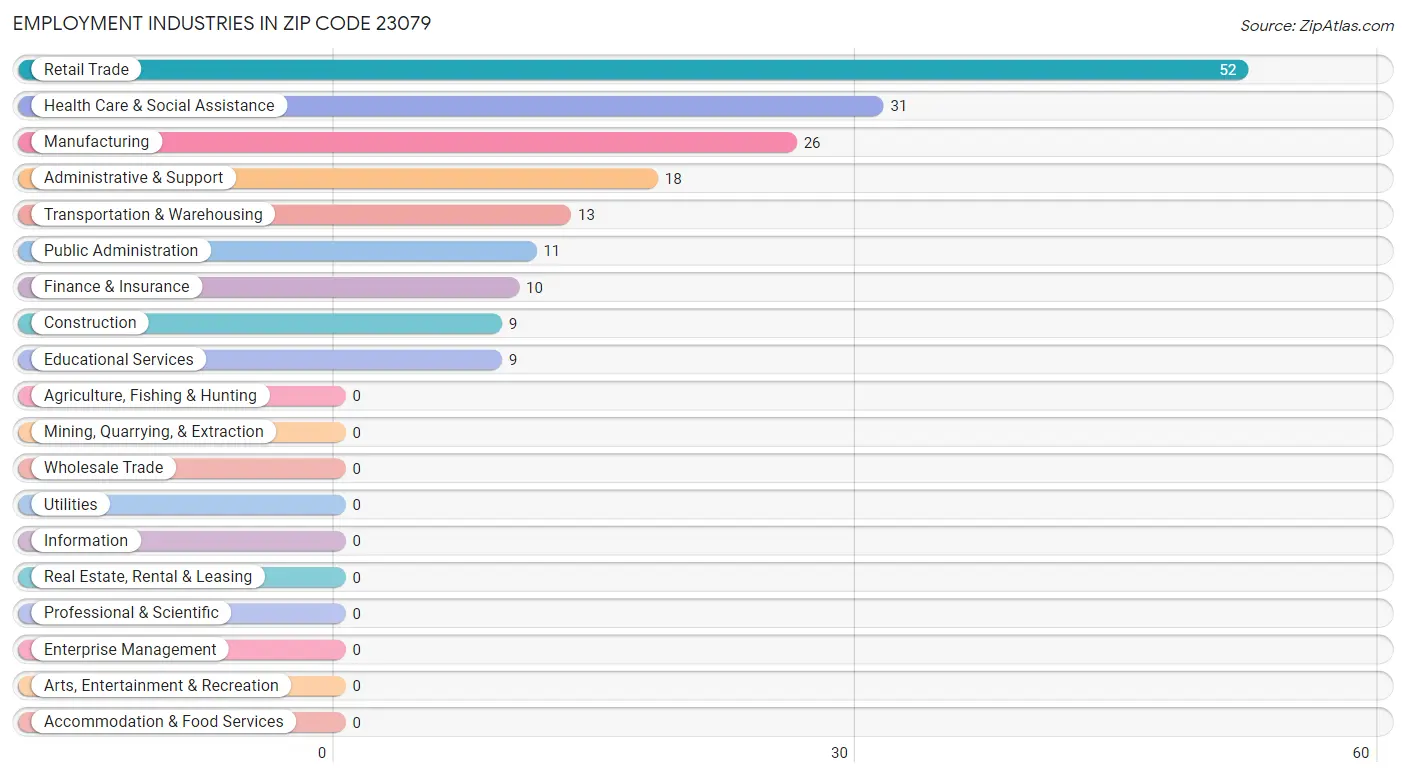Select the Finance & Insurance label
The width and height of the screenshot is (1406, 777).
(116, 286)
